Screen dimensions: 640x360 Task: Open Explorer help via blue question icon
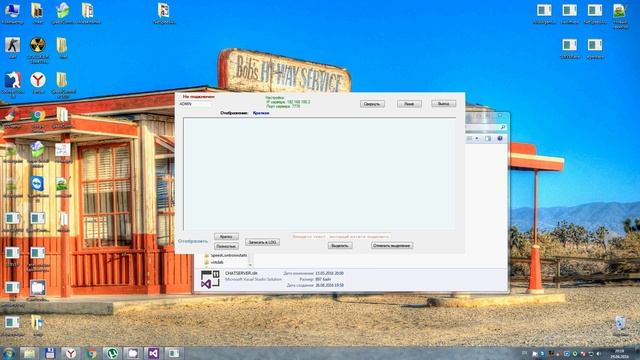[x=500, y=139]
